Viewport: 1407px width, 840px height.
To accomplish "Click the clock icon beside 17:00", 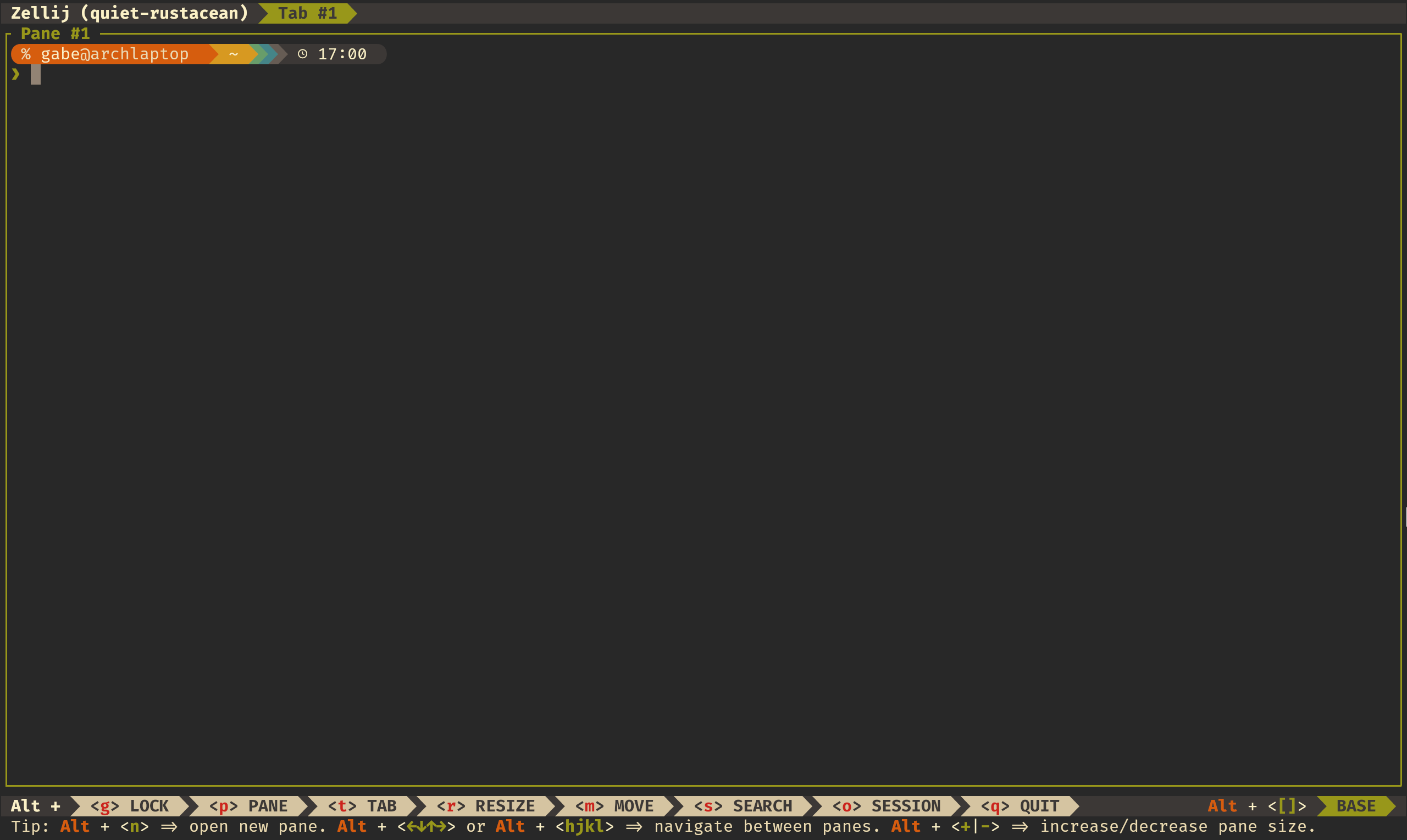I will click(x=302, y=54).
